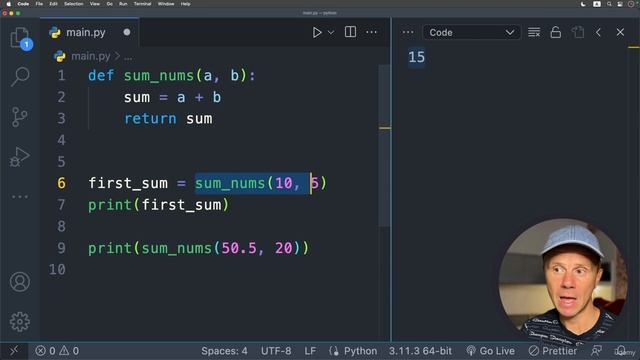The image size is (640, 360).
Task: Open the Help menu
Action: 185,4
